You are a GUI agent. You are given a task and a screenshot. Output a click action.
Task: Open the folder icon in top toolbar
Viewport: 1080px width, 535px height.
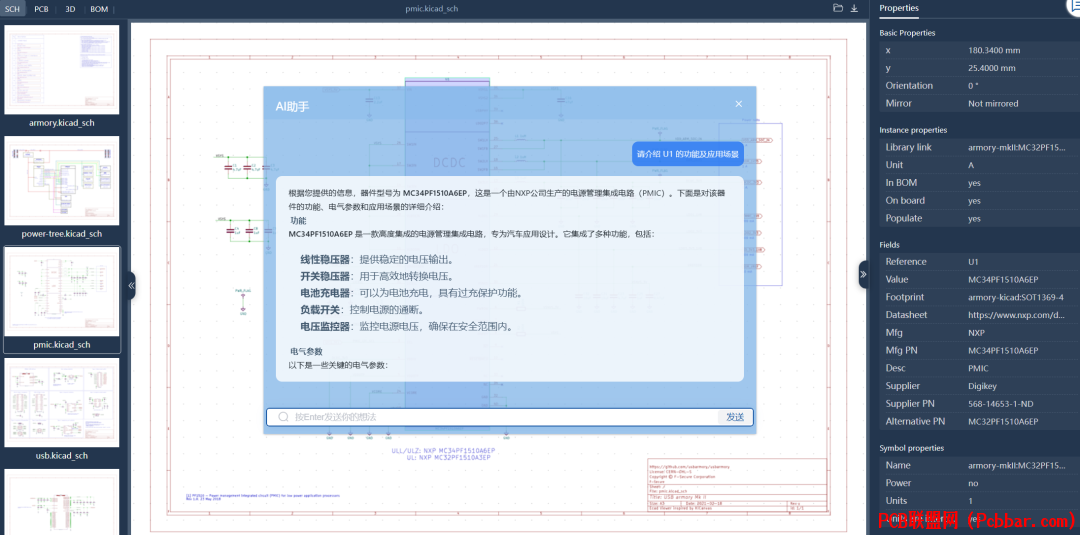click(838, 8)
